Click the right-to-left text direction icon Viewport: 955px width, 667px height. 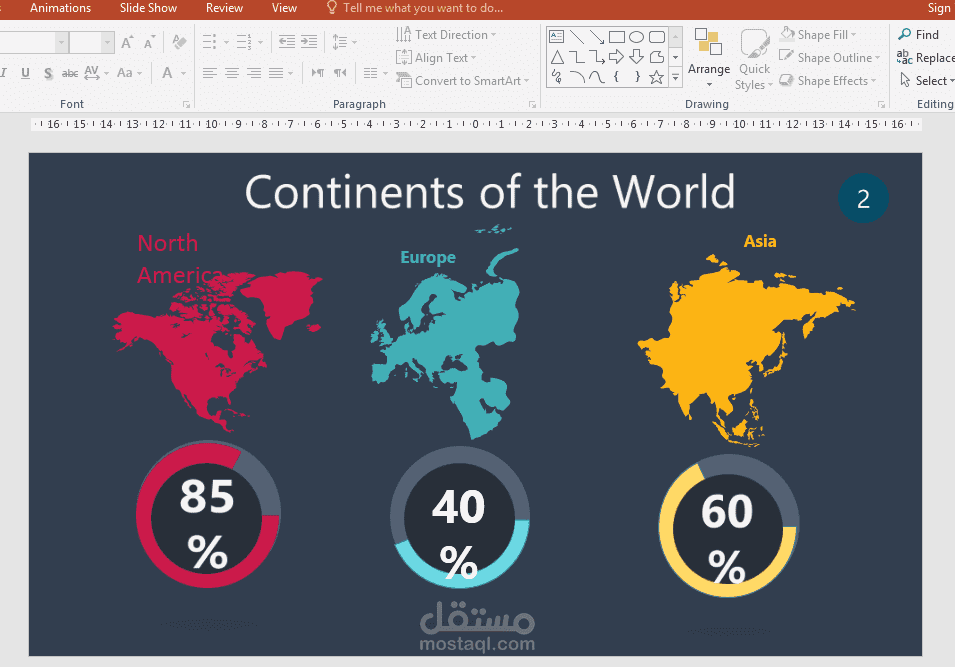340,73
